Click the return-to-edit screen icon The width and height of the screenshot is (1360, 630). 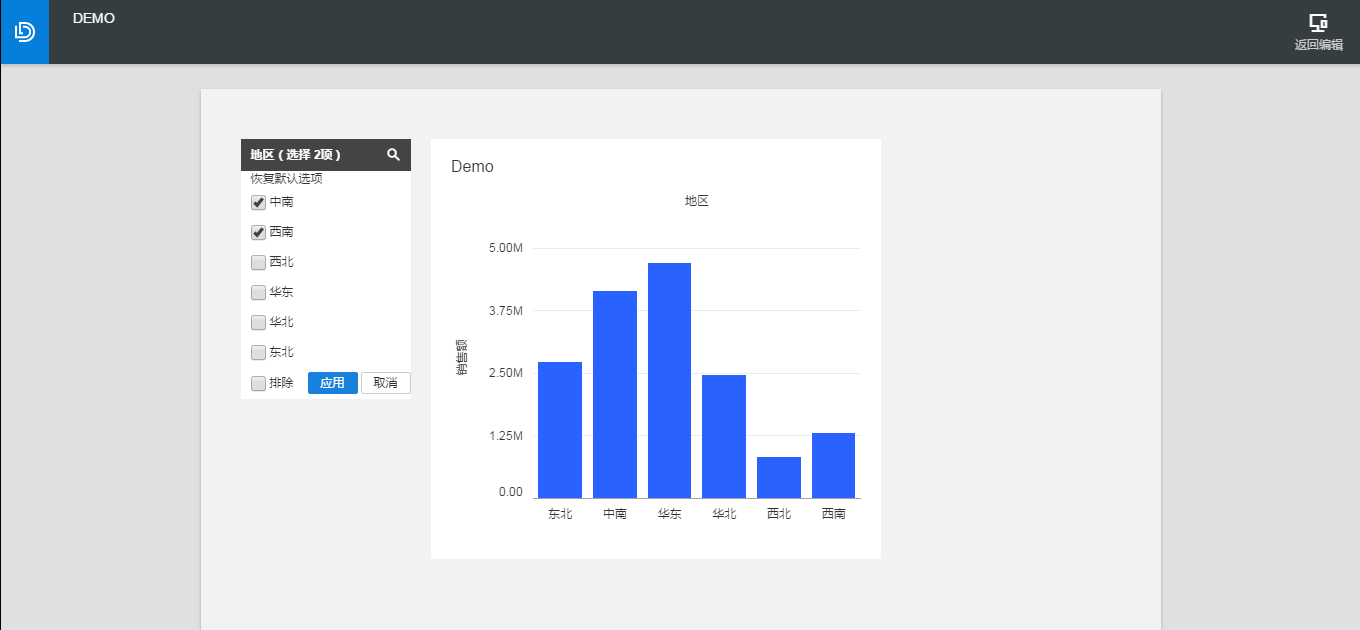click(x=1318, y=22)
